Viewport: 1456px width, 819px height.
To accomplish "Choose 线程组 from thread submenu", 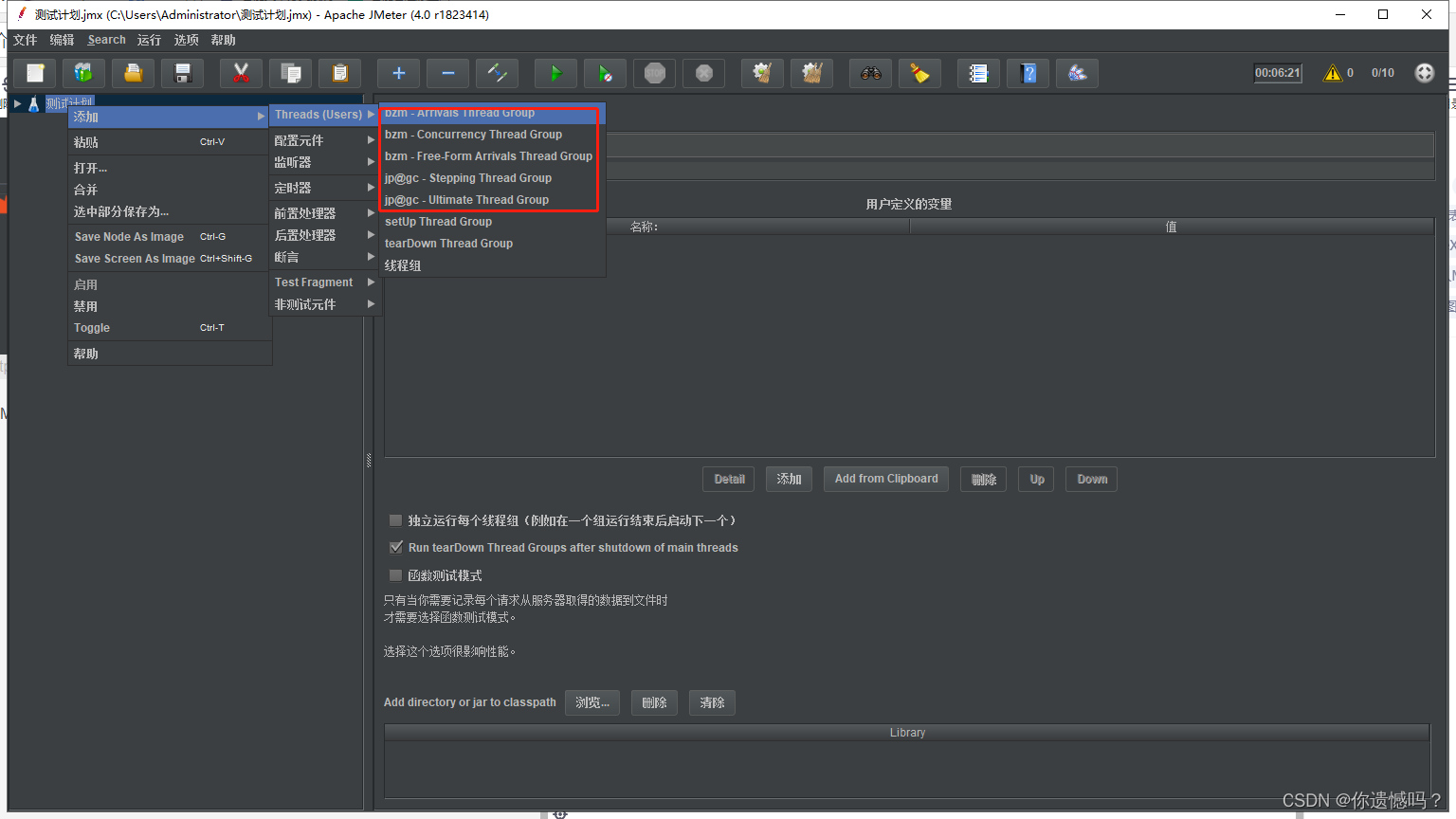I will click(x=492, y=265).
